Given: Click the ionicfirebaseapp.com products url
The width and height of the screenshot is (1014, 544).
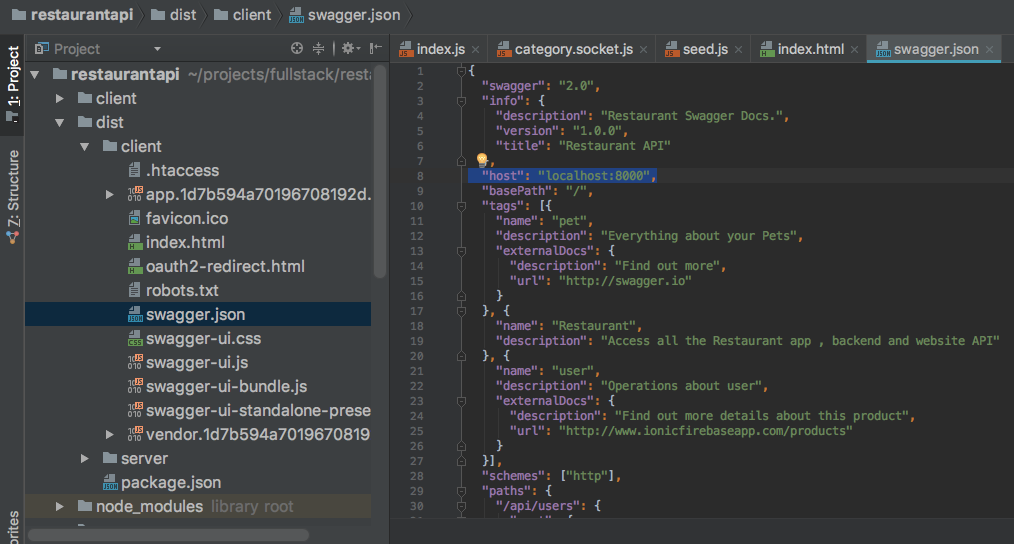Looking at the screenshot, I should click(x=706, y=431).
